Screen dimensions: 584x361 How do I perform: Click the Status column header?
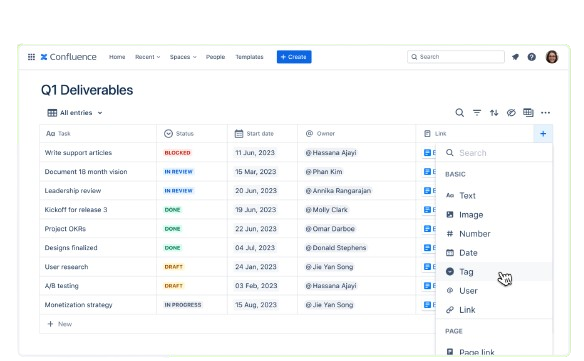[x=192, y=134]
